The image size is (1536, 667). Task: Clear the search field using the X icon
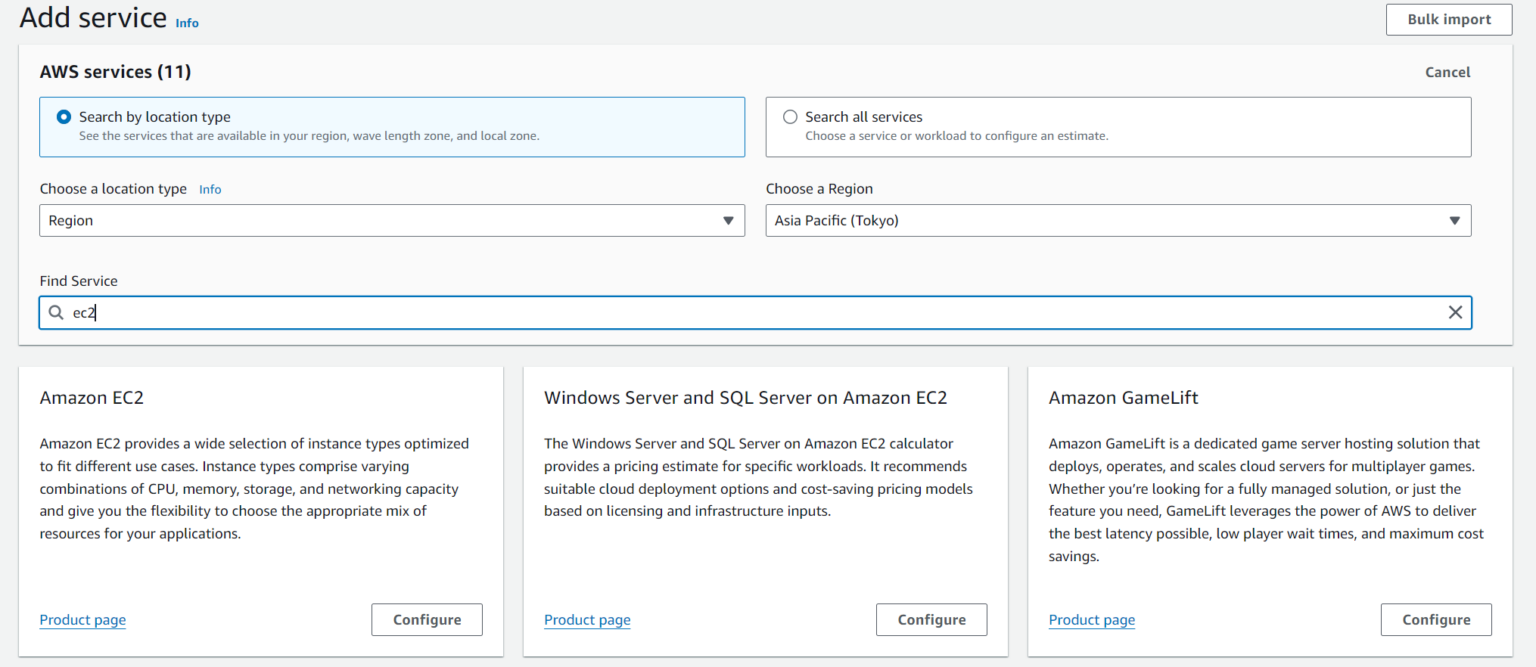(1456, 312)
